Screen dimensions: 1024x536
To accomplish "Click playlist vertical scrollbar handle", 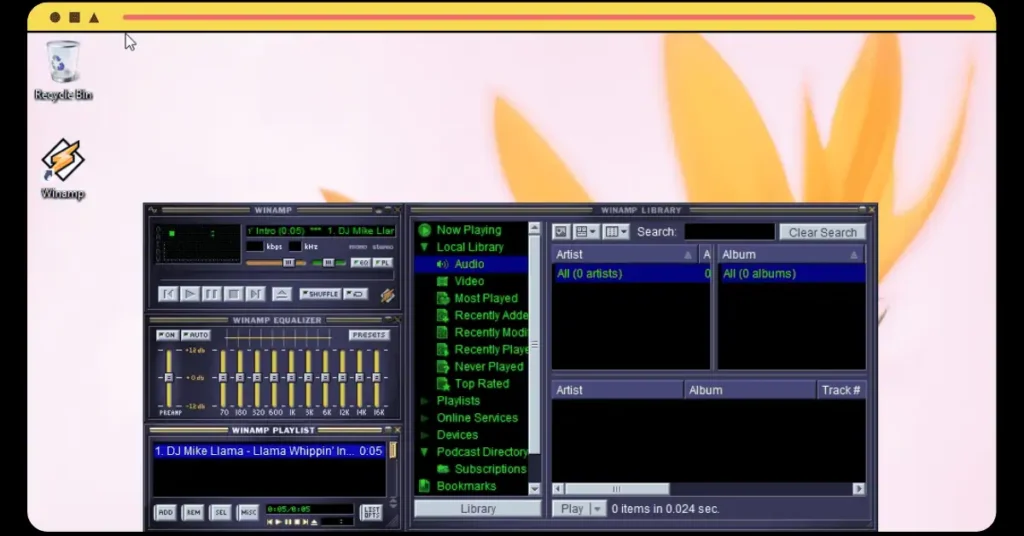I will click(x=393, y=450).
